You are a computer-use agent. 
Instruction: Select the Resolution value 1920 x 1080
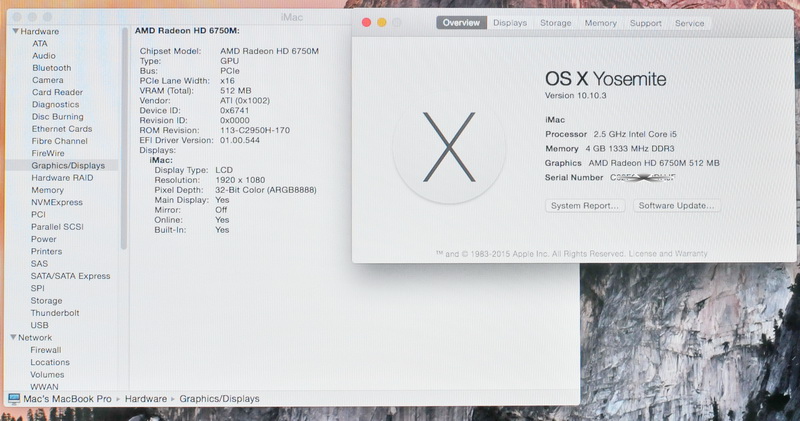coord(240,180)
